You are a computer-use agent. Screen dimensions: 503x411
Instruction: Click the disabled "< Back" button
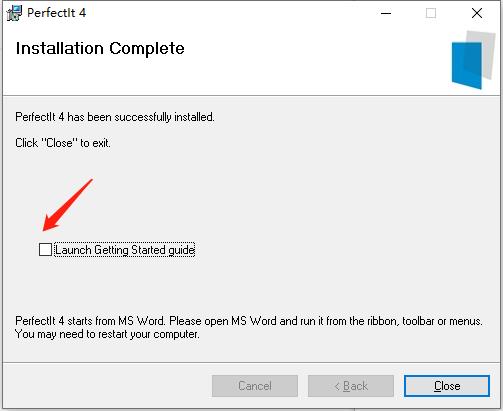tap(351, 386)
